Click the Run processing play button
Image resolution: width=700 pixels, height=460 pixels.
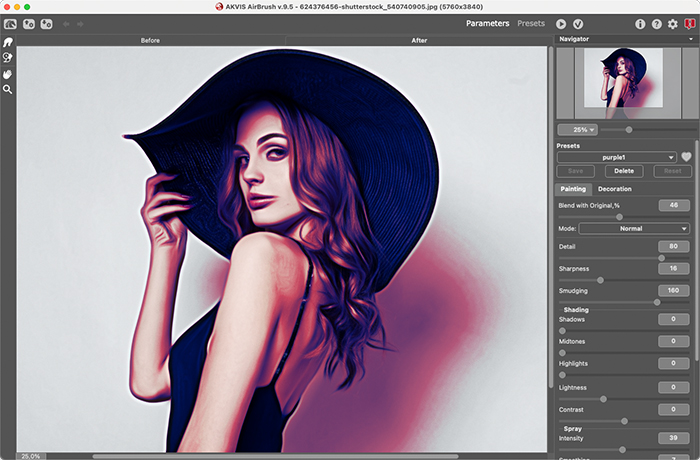[561, 23]
